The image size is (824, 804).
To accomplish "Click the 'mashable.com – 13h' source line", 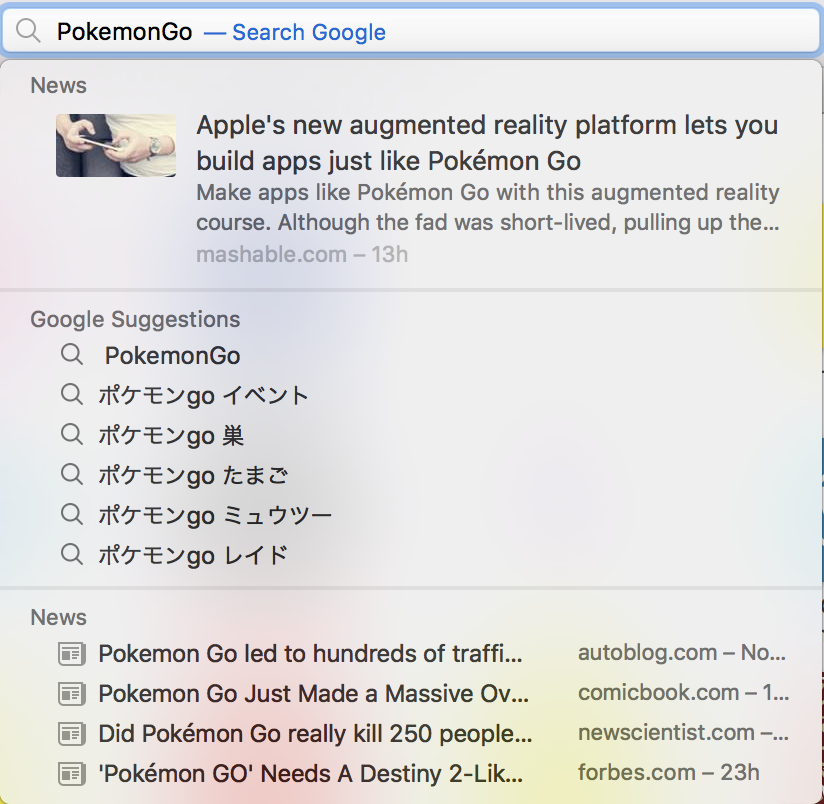I will pos(302,254).
